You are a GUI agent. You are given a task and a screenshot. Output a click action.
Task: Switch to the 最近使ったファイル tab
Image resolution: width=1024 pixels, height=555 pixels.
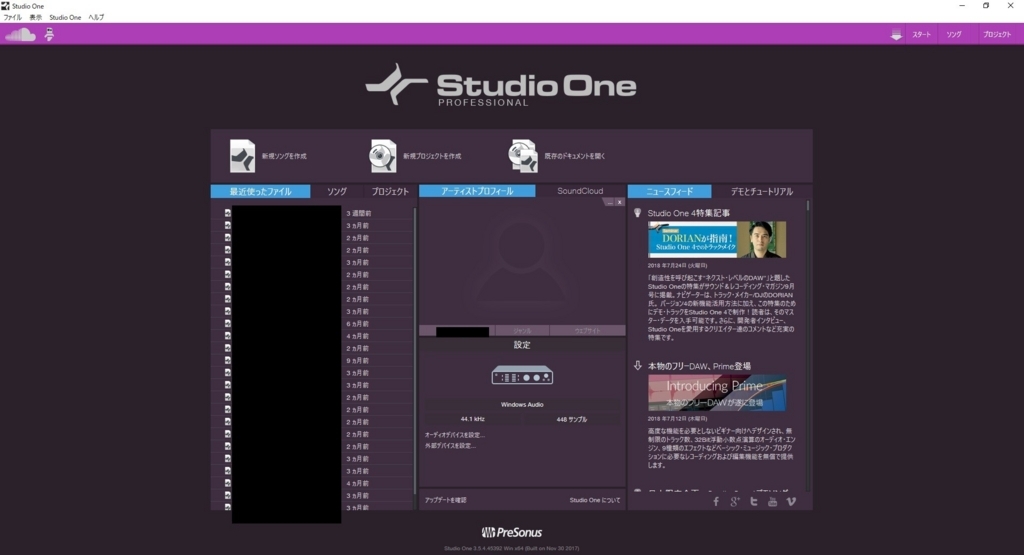click(260, 191)
